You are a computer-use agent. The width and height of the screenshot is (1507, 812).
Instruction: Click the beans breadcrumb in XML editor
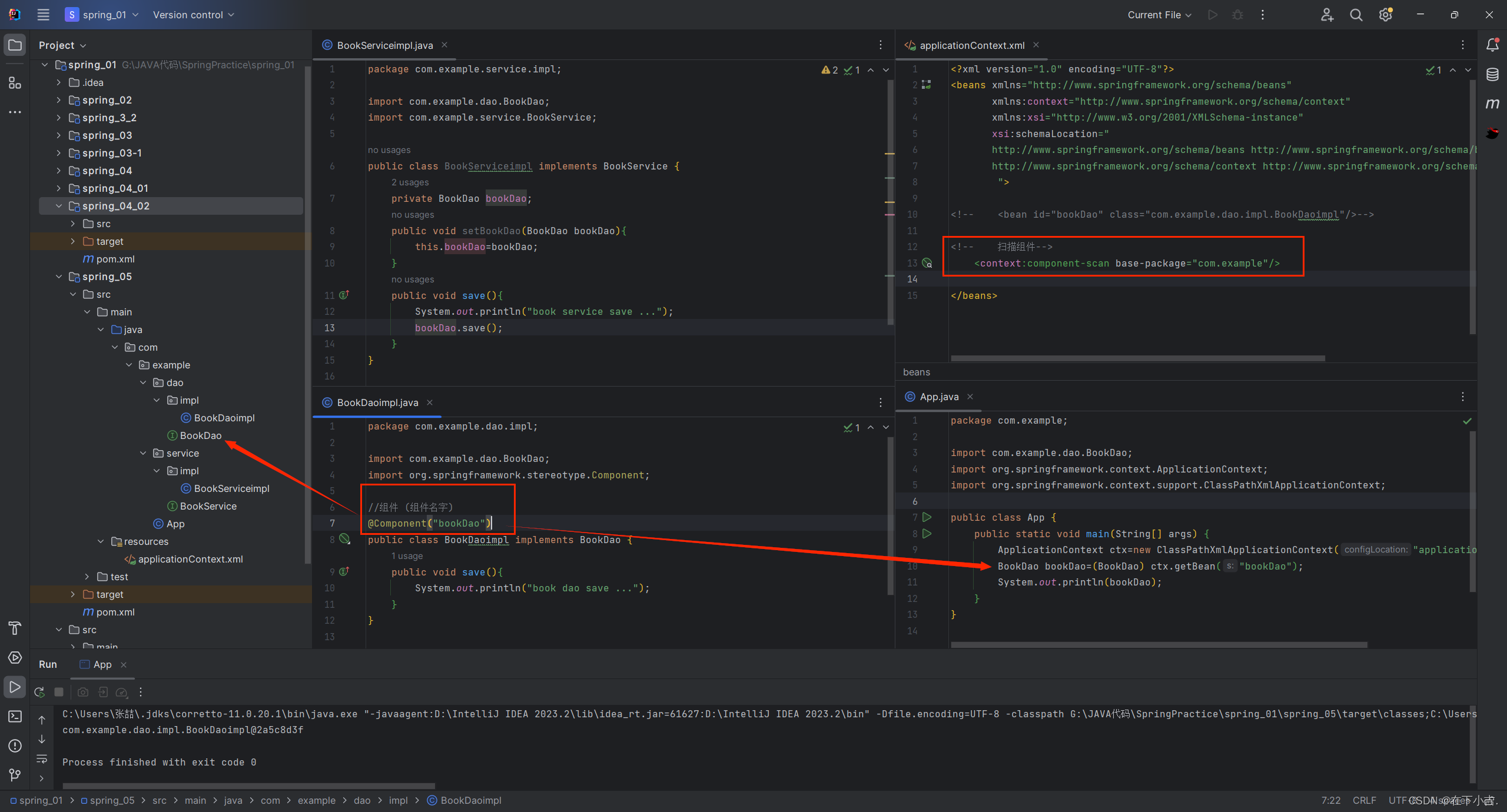tap(917, 372)
